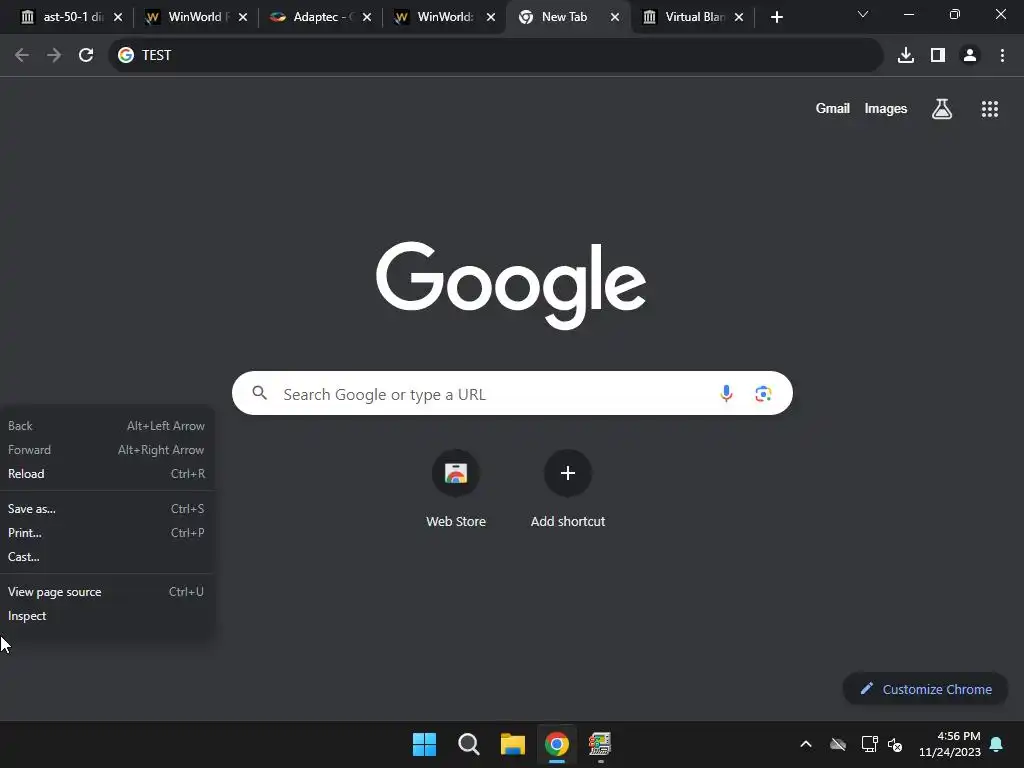Click the Customize Chrome button

925,689
